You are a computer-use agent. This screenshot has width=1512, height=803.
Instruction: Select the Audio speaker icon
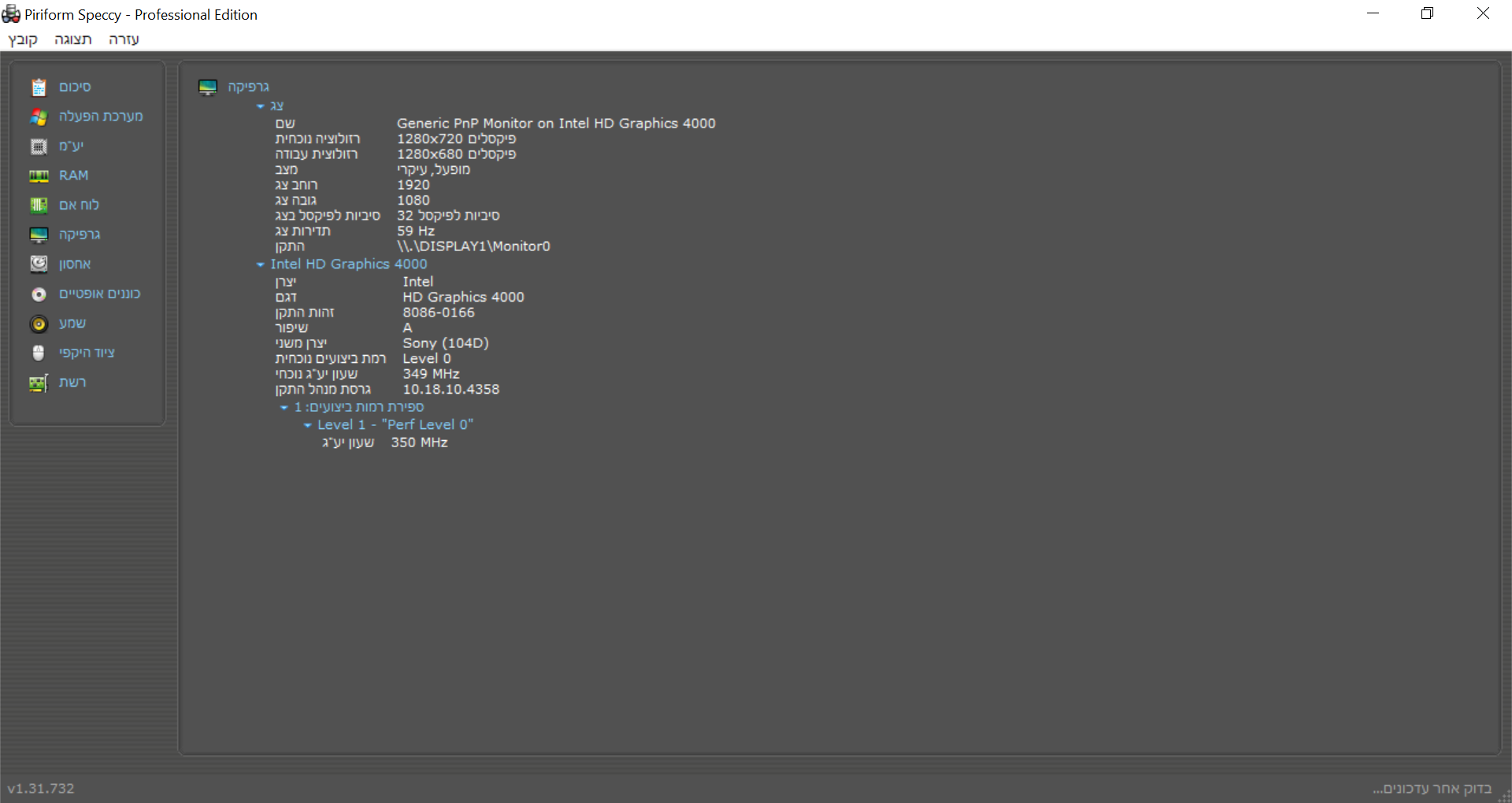click(x=39, y=324)
